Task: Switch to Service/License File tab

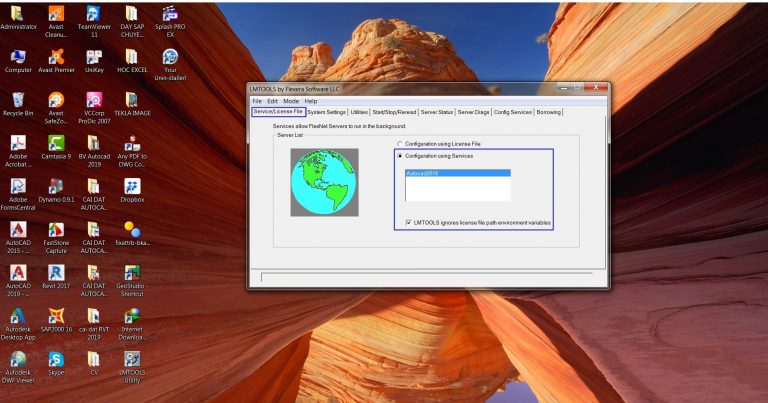Action: coord(278,112)
